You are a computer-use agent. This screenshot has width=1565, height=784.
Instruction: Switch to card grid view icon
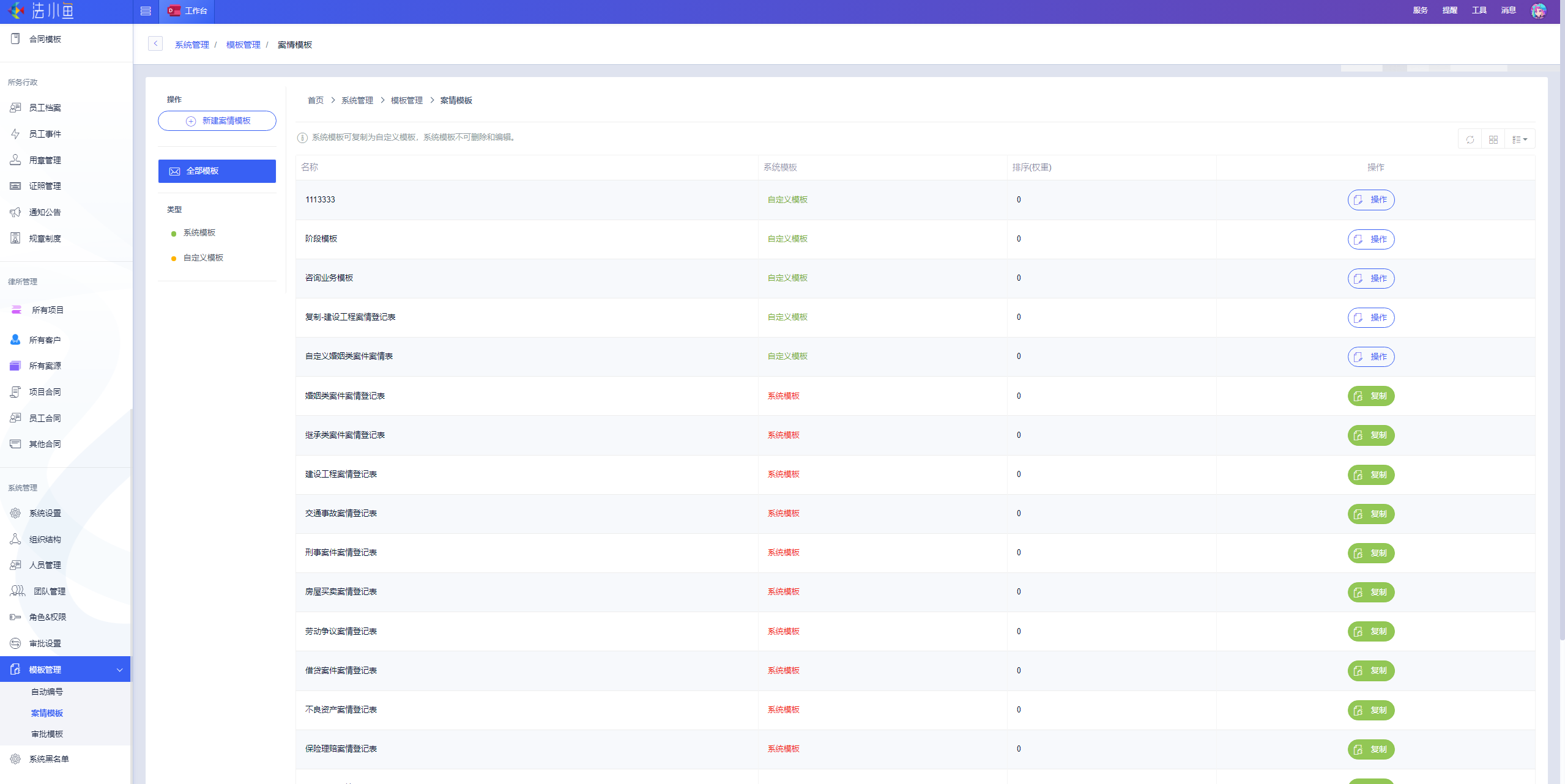(x=1493, y=139)
